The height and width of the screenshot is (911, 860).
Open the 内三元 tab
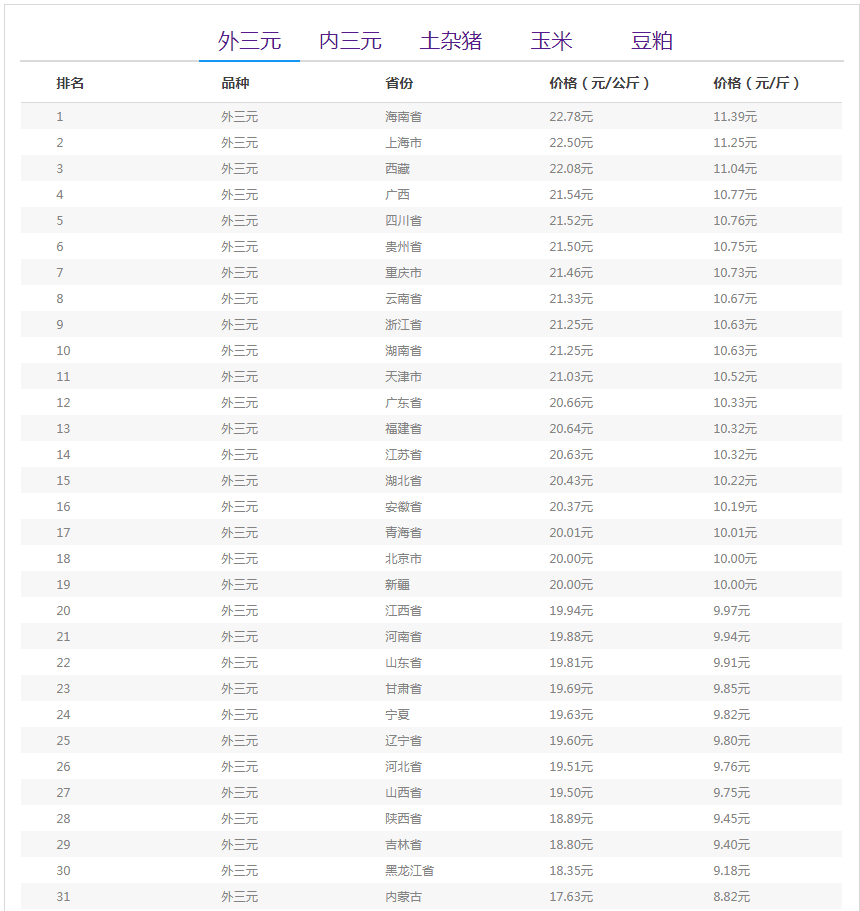350,41
